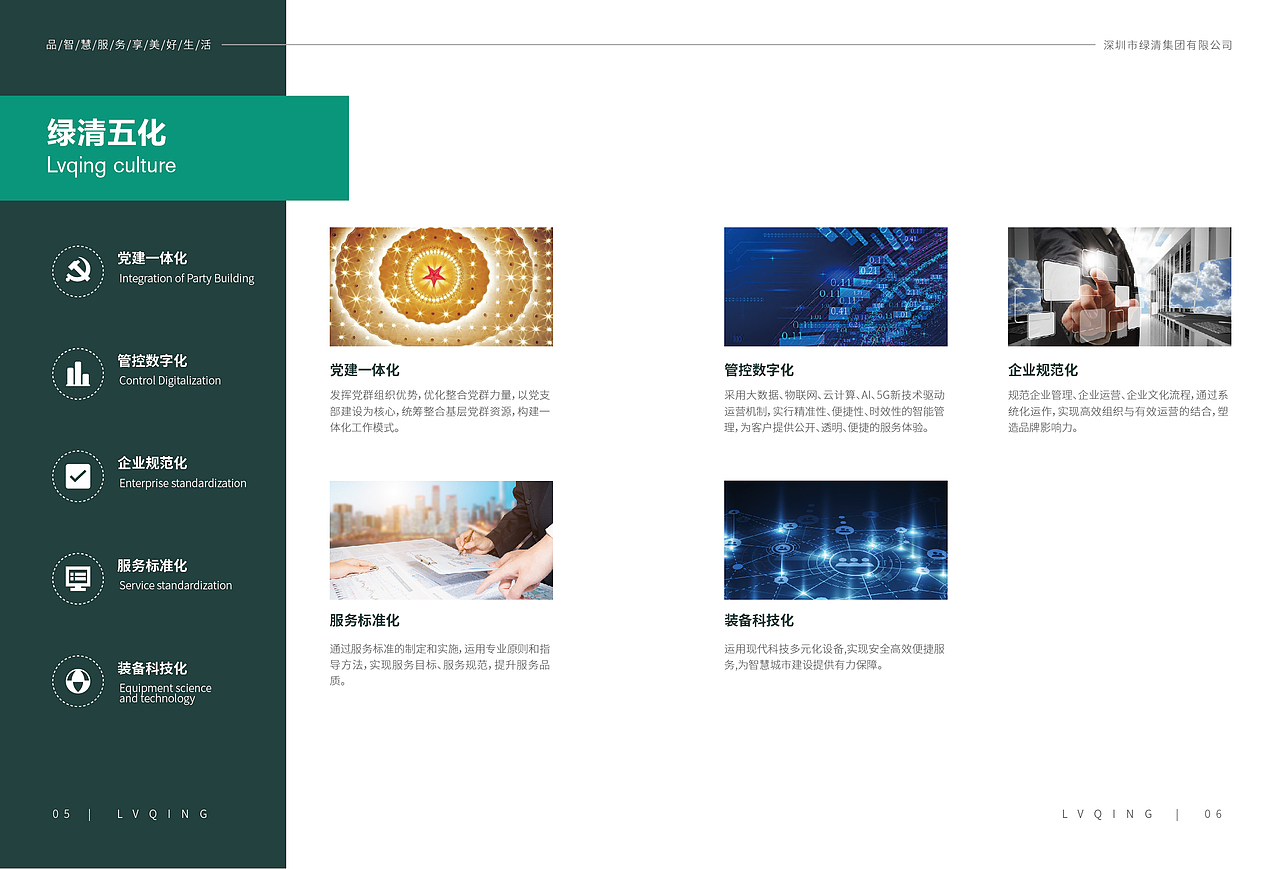This screenshot has width=1280, height=869.
Task: Click the paragraph starting 采用大数据
Action: tap(835, 411)
